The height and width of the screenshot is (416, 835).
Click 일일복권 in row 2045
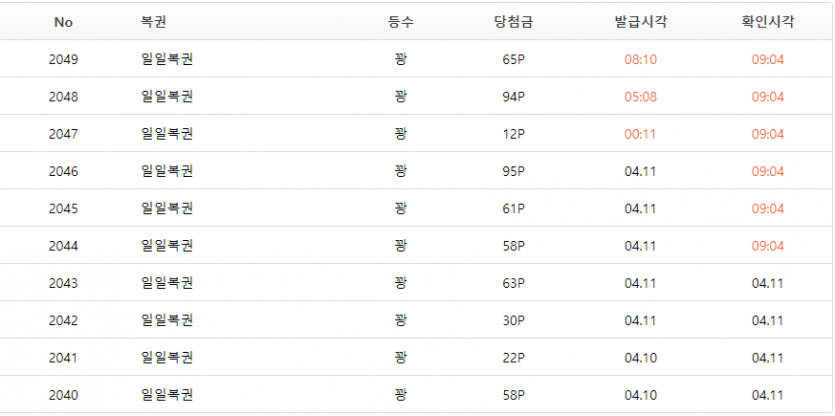coord(167,208)
